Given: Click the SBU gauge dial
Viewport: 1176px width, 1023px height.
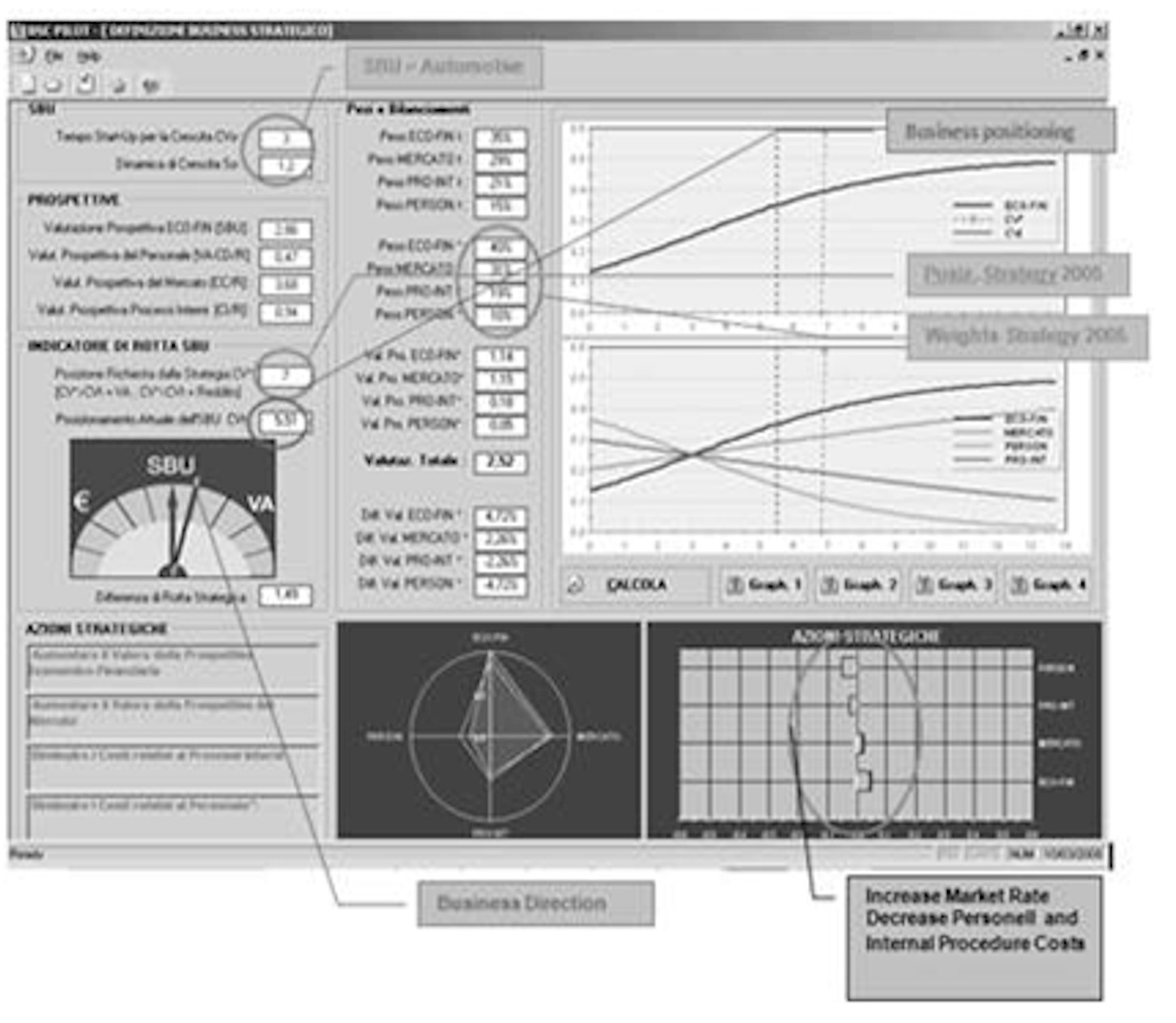Looking at the screenshot, I should 172,509.
